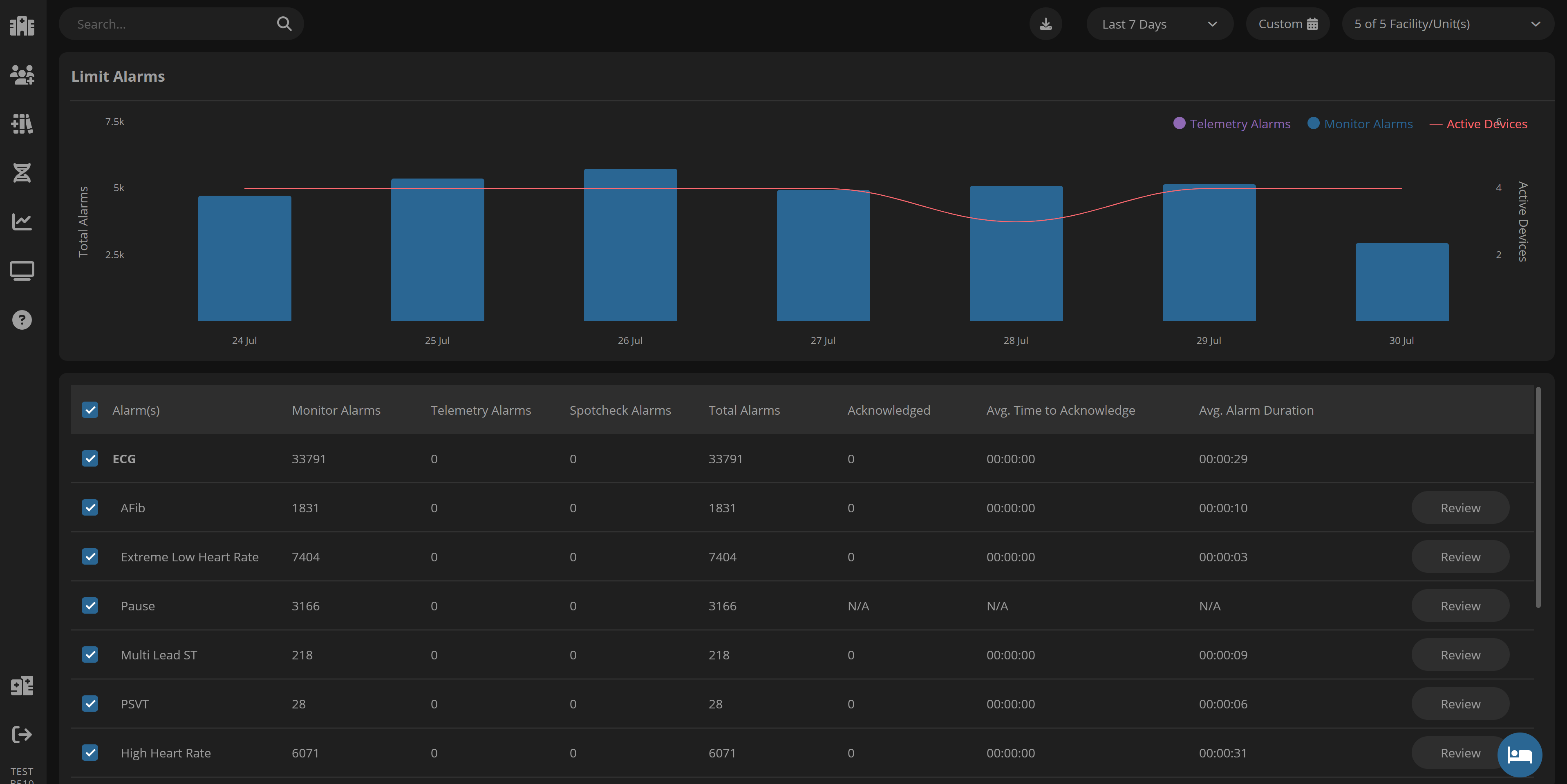Click the Limit Alarms panel title
The width and height of the screenshot is (1567, 784).
[118, 76]
